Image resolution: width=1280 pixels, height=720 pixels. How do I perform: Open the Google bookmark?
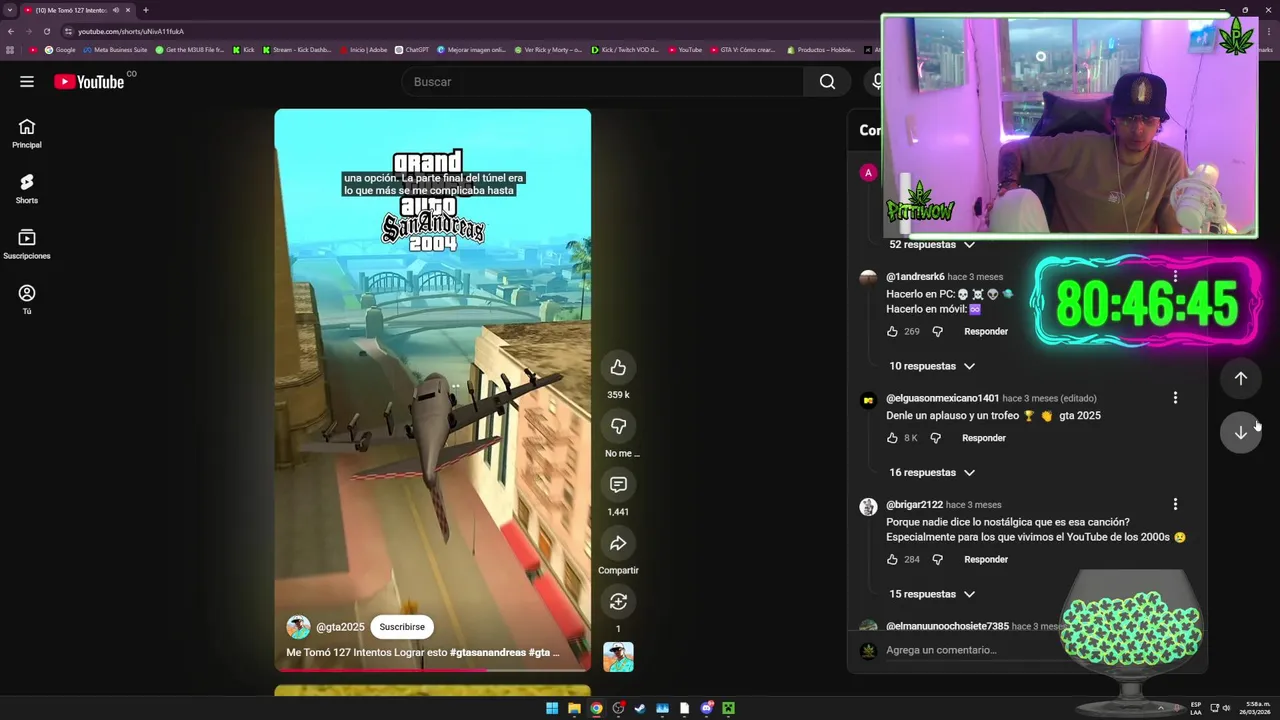[x=60, y=50]
